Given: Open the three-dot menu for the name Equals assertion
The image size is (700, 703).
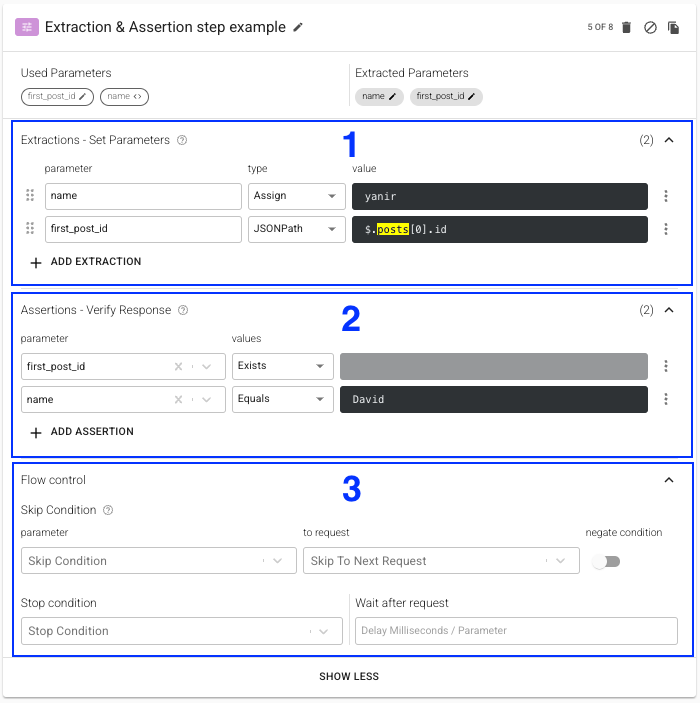Looking at the screenshot, I should pyautogui.click(x=666, y=399).
